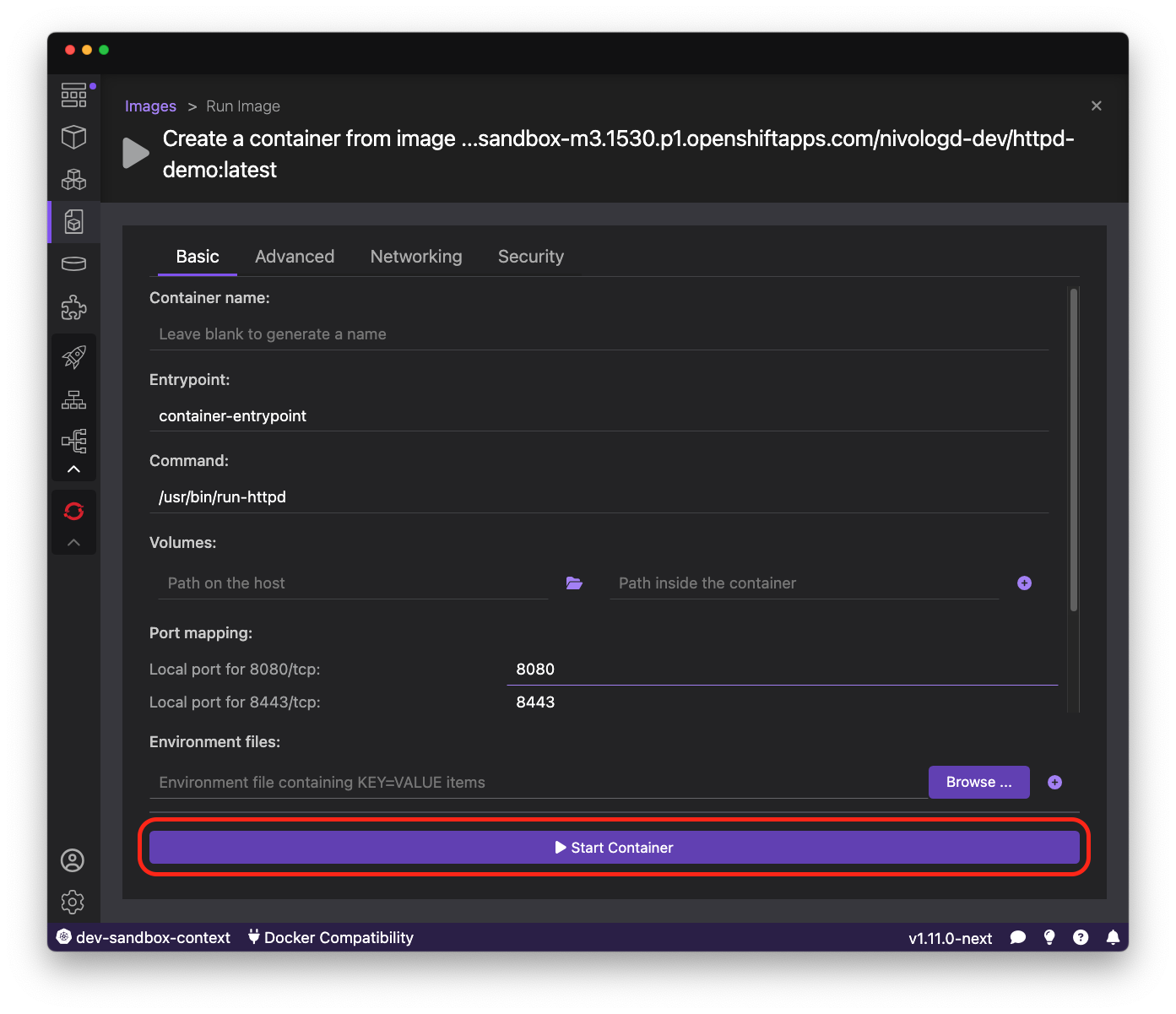This screenshot has width=1176, height=1014.
Task: Add another volume with plus icon
Action: coord(1025,583)
